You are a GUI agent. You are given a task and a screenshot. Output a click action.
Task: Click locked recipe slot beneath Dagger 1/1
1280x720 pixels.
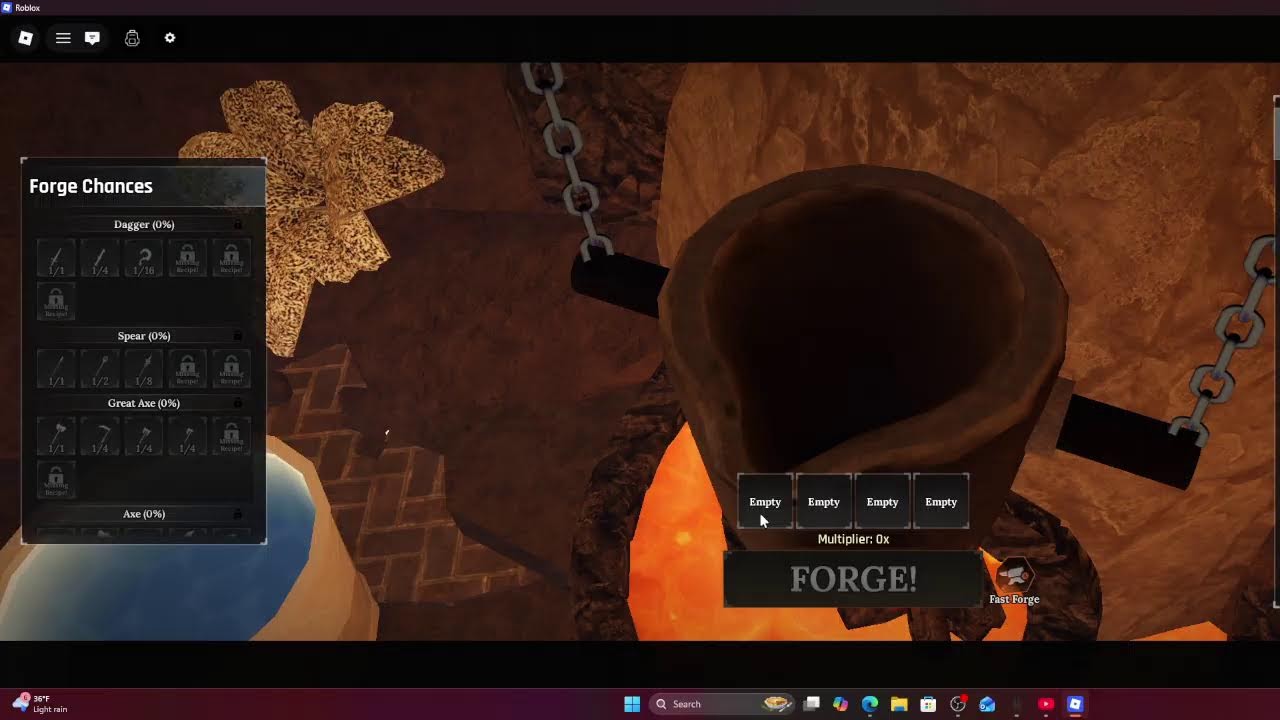tap(56, 302)
